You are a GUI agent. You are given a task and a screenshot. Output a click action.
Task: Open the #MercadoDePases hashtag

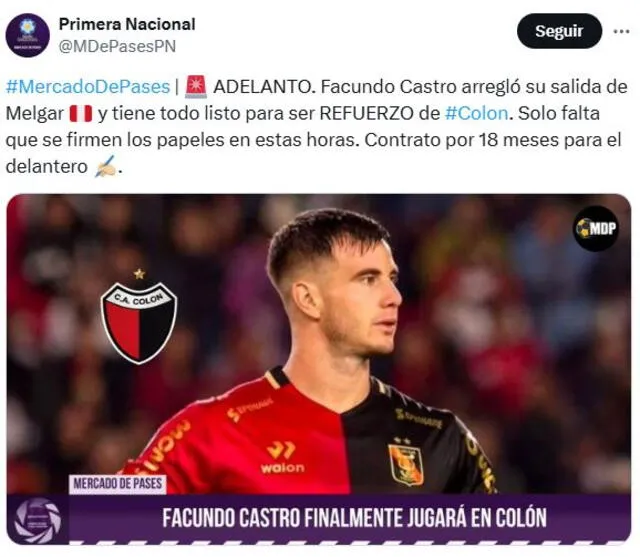click(x=88, y=87)
